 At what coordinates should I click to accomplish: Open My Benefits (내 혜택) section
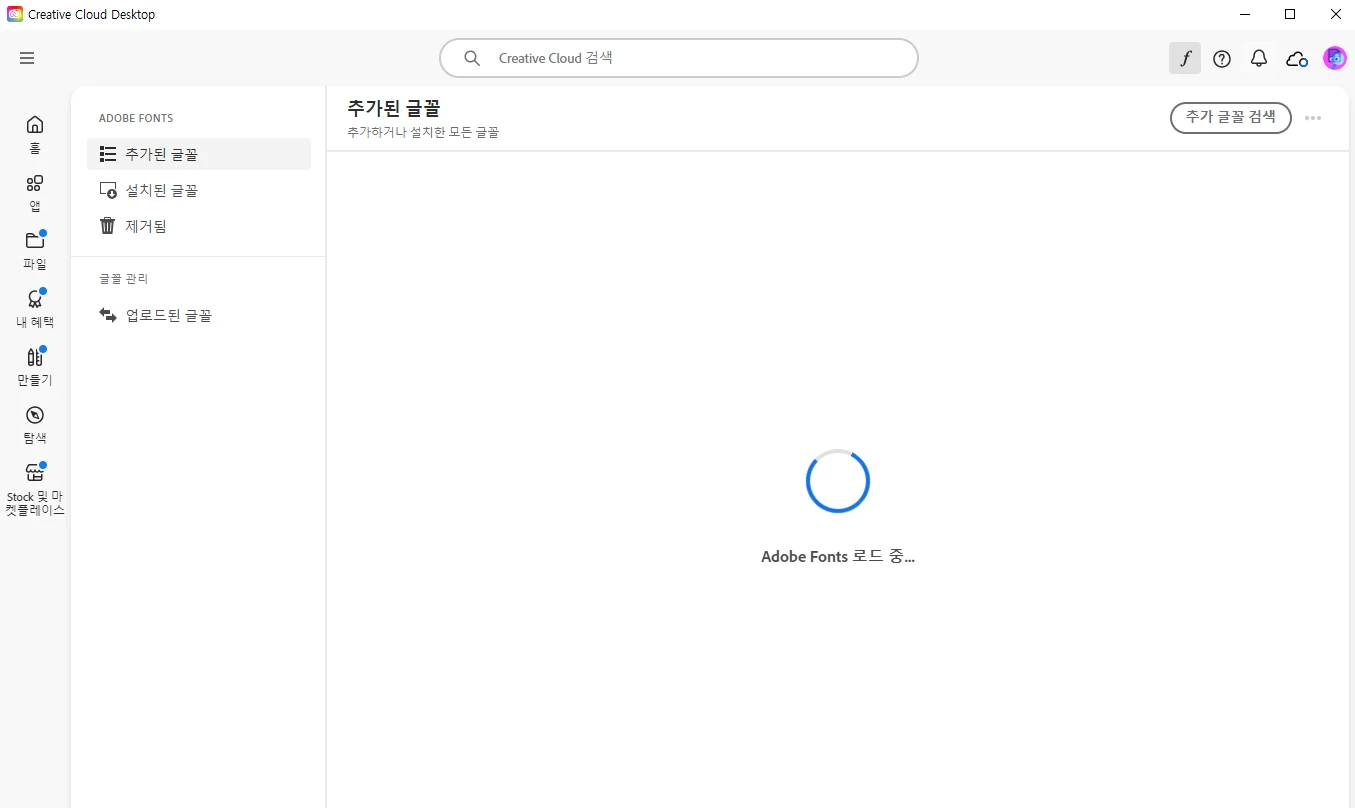(35, 309)
